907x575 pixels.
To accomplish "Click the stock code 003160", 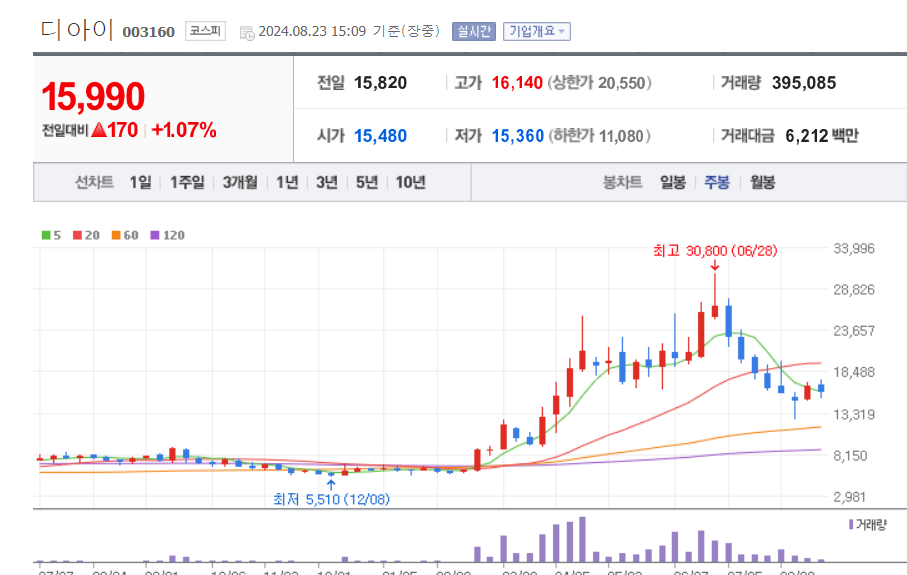I will [x=149, y=32].
